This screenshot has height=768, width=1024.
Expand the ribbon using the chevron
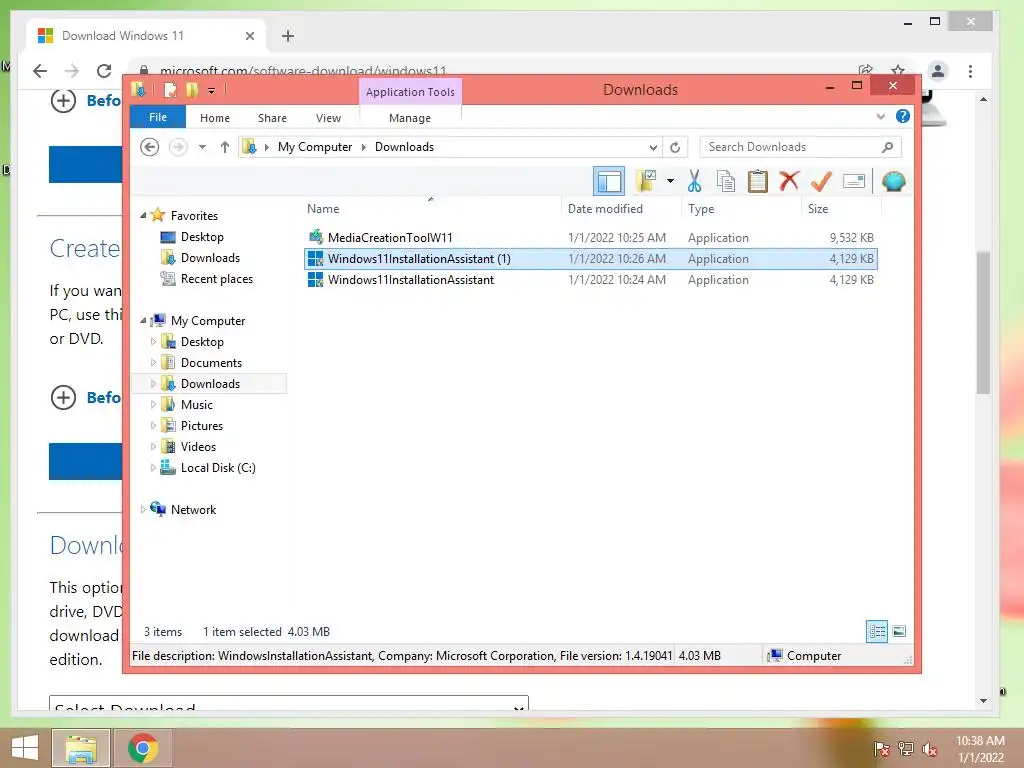tap(880, 117)
